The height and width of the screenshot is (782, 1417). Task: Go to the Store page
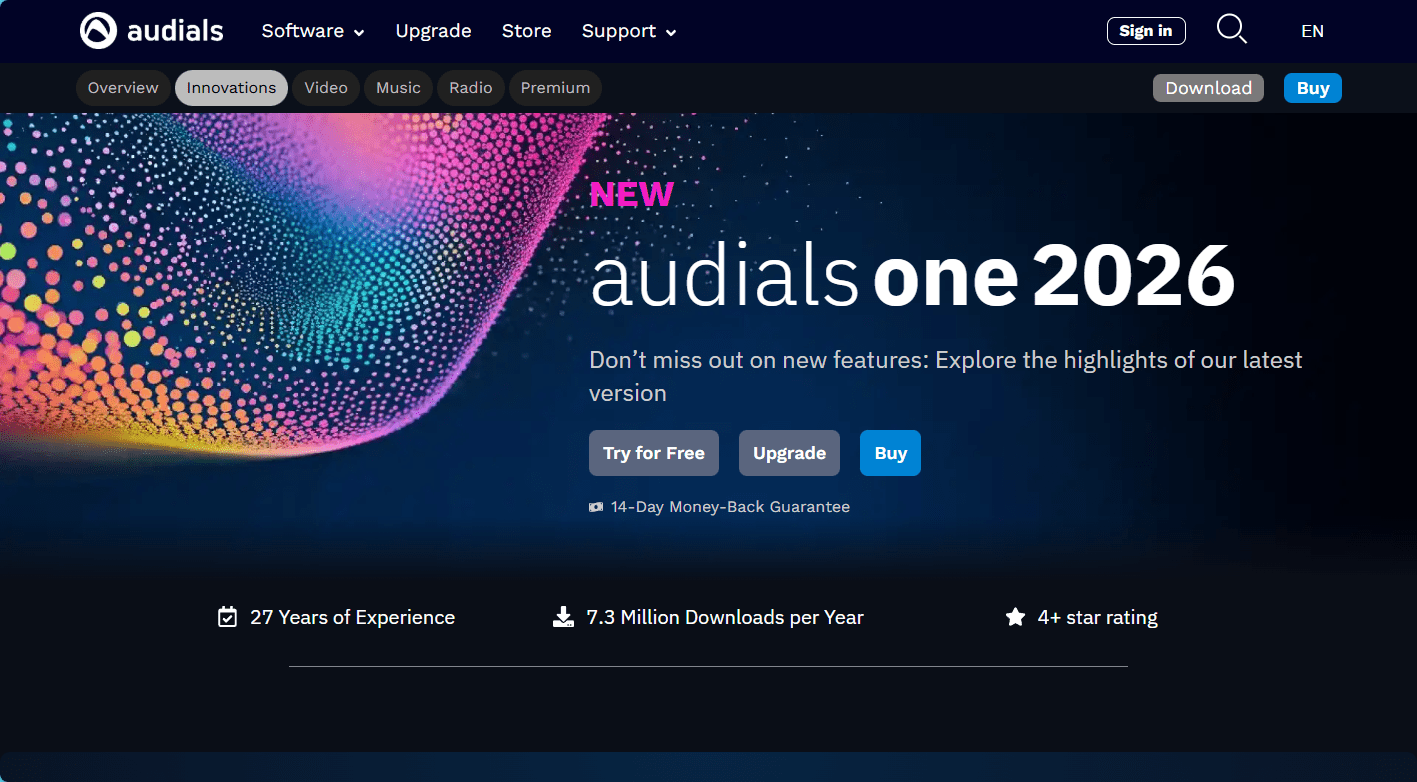click(526, 31)
